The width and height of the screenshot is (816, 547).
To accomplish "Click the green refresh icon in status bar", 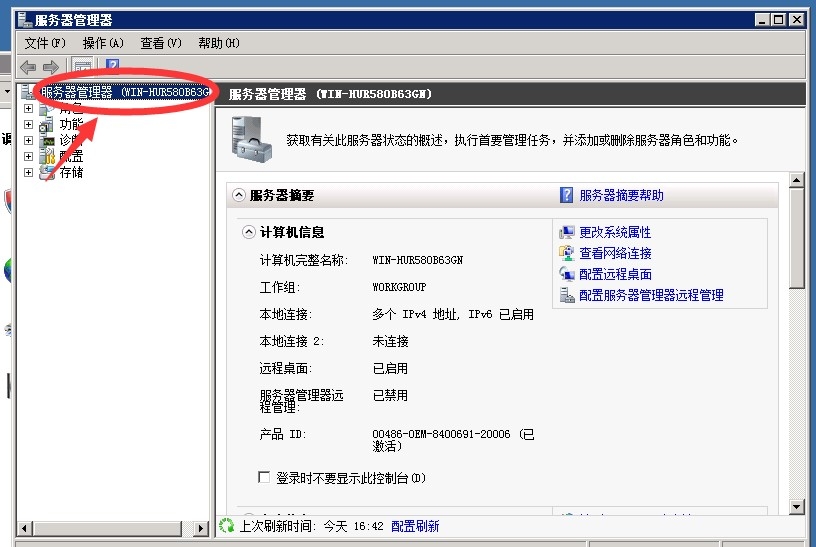I will (x=226, y=526).
